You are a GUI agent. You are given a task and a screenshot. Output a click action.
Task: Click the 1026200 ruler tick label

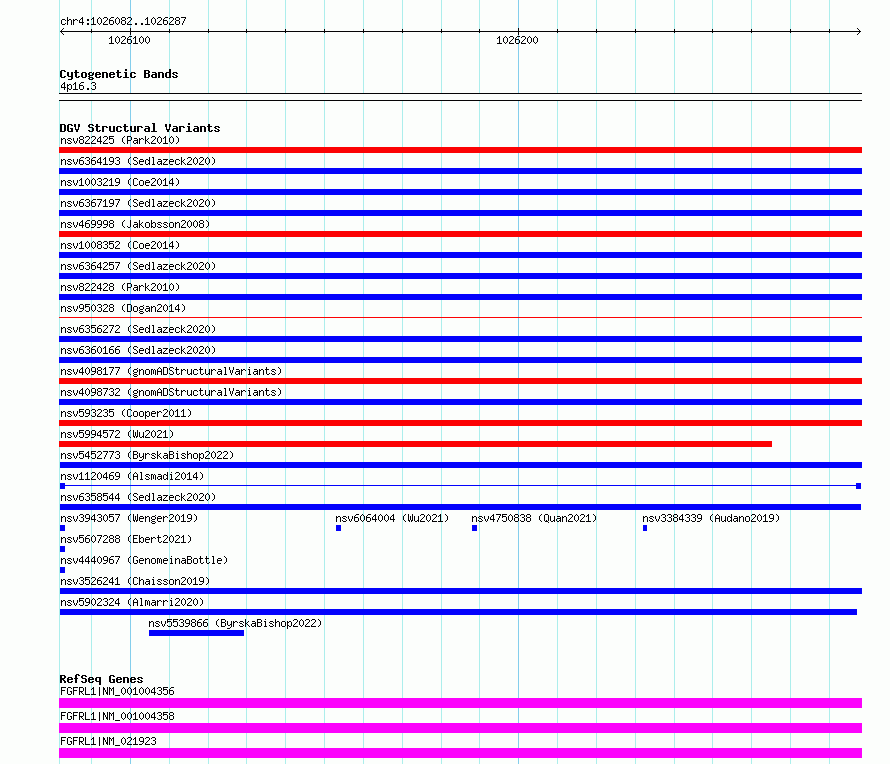[x=517, y=40]
